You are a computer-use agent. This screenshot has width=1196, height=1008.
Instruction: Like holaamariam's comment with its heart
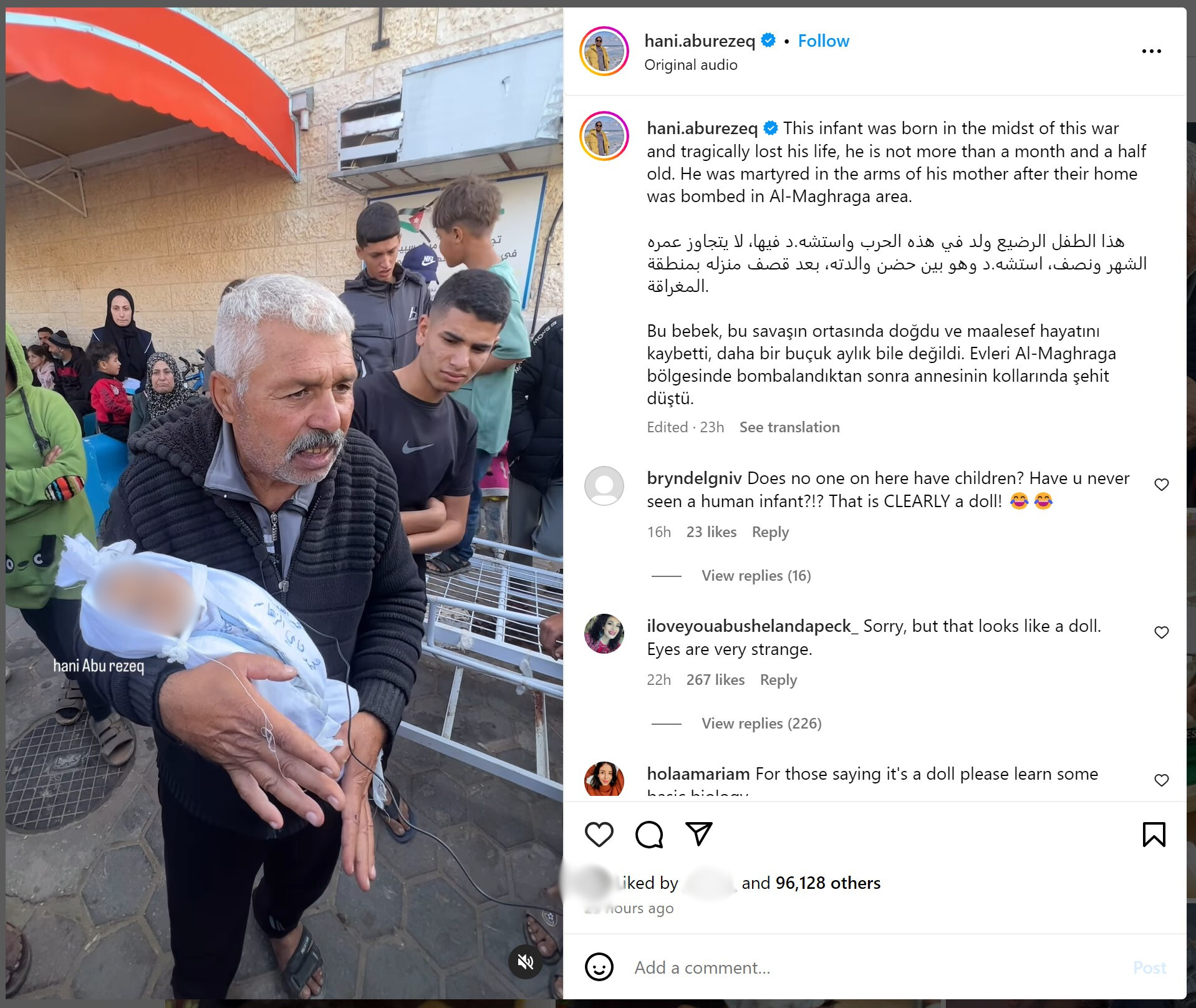(x=1161, y=780)
